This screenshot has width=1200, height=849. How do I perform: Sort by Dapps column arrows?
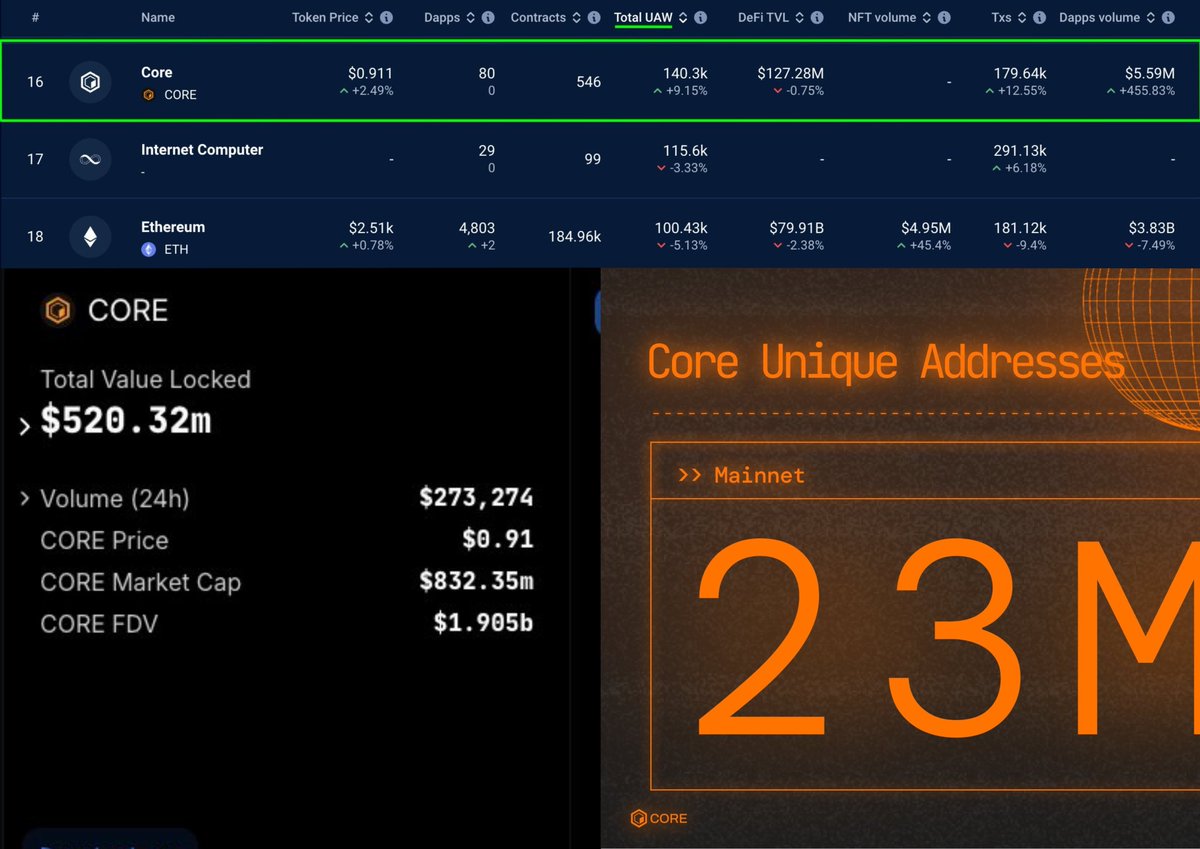470,18
